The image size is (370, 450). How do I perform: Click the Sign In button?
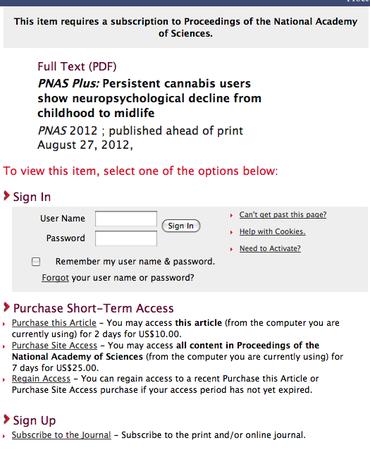click(181, 226)
